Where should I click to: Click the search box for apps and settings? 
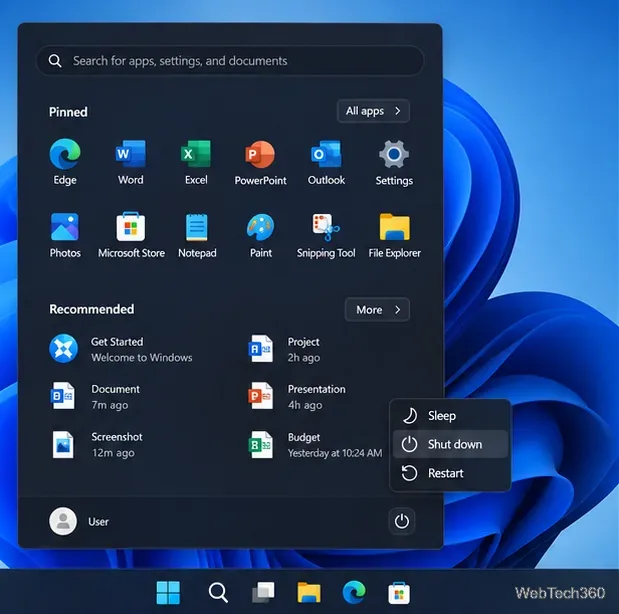[230, 61]
